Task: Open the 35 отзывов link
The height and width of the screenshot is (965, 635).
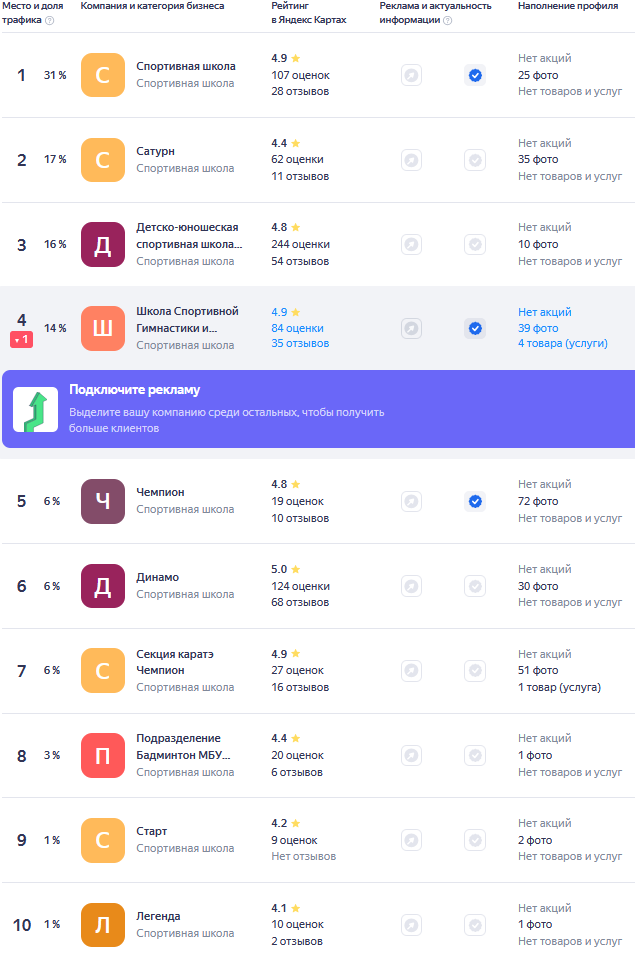Action: [x=300, y=343]
